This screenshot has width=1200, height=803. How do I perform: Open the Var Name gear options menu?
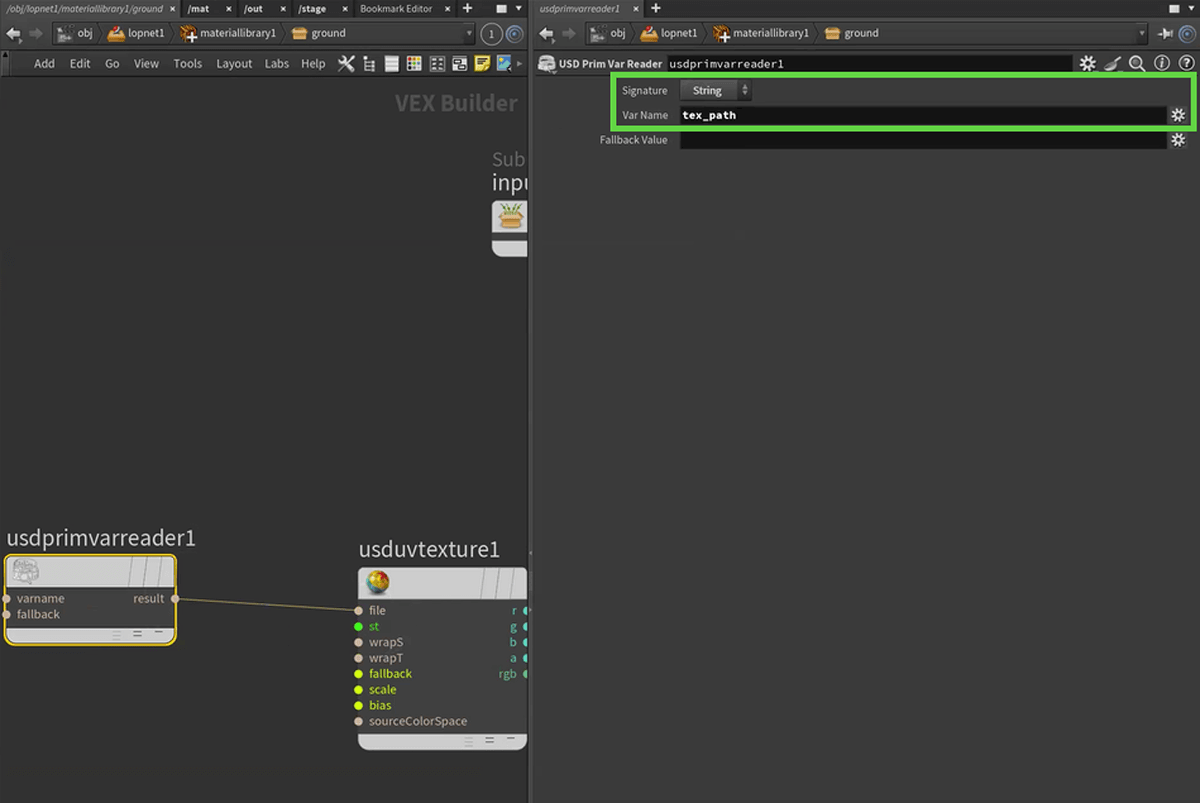1178,115
